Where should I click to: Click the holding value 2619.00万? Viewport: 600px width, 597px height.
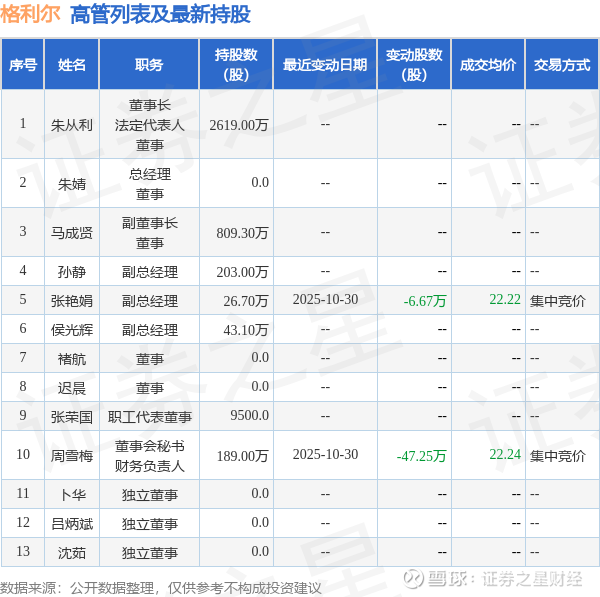pos(239,125)
